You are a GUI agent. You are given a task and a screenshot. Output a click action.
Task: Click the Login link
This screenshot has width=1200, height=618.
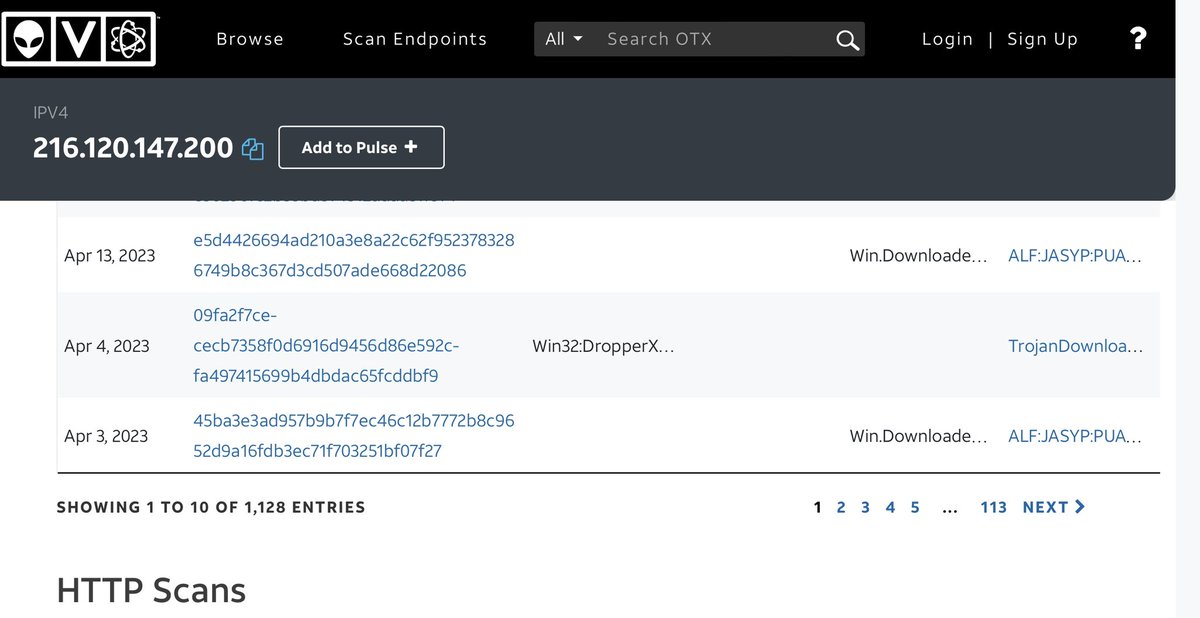click(947, 39)
